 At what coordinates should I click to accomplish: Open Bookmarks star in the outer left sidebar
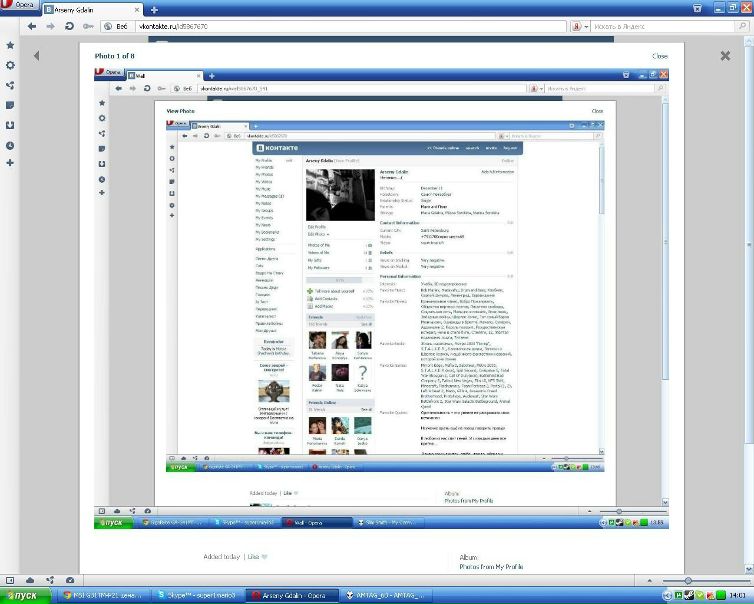[10, 45]
